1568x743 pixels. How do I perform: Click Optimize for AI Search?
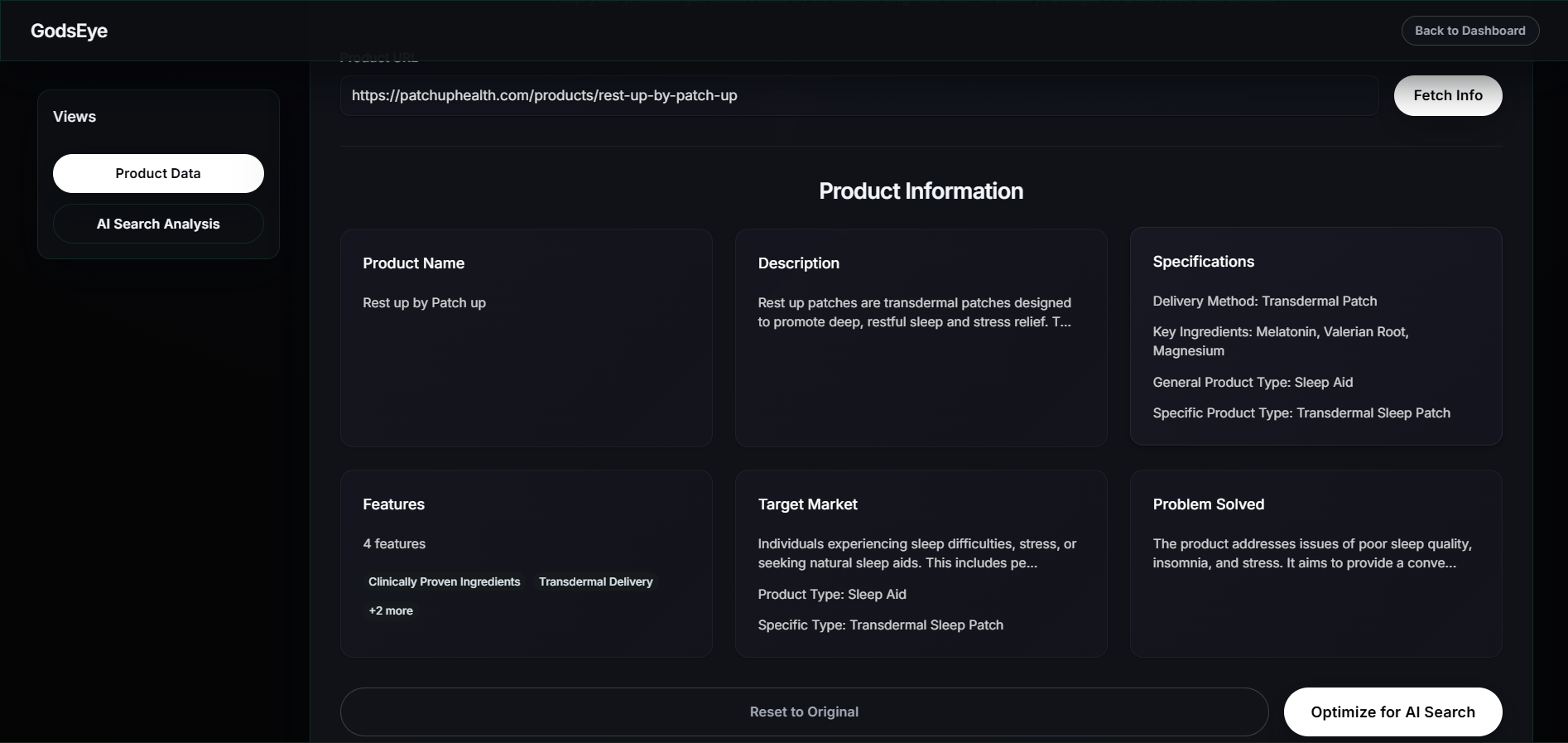point(1392,712)
